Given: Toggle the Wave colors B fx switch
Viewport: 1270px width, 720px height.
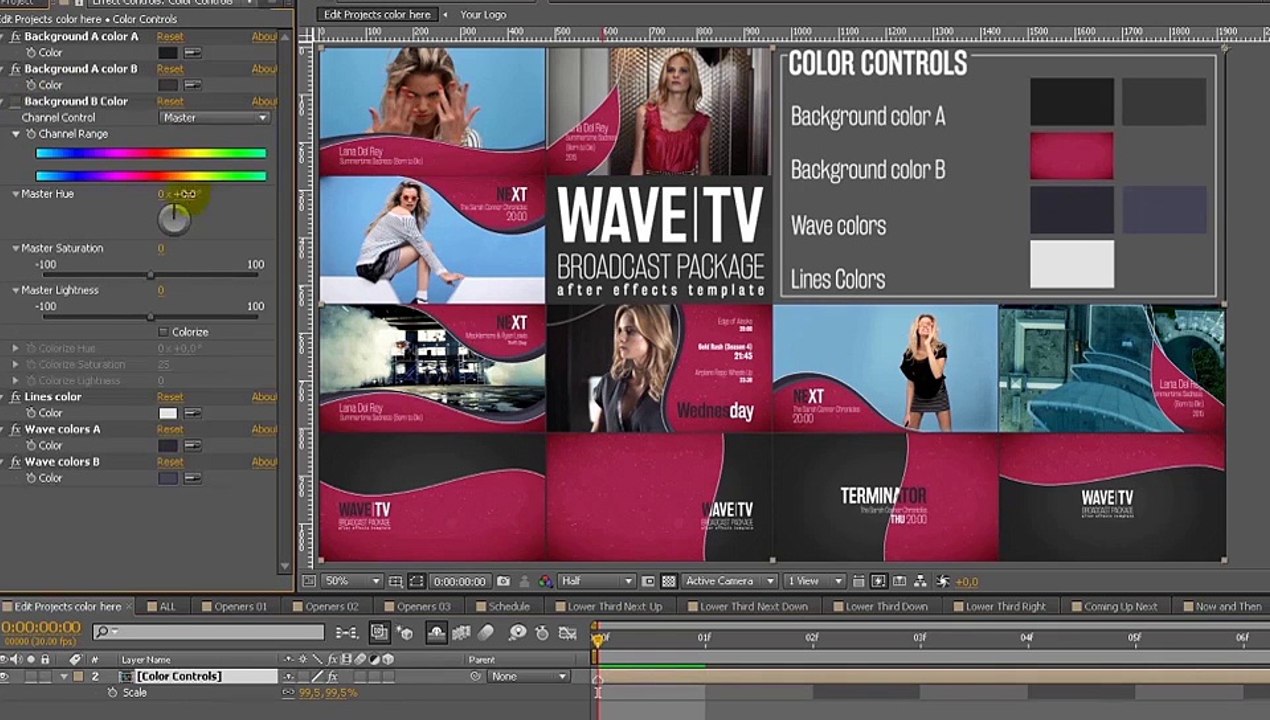Looking at the screenshot, I should pos(15,462).
